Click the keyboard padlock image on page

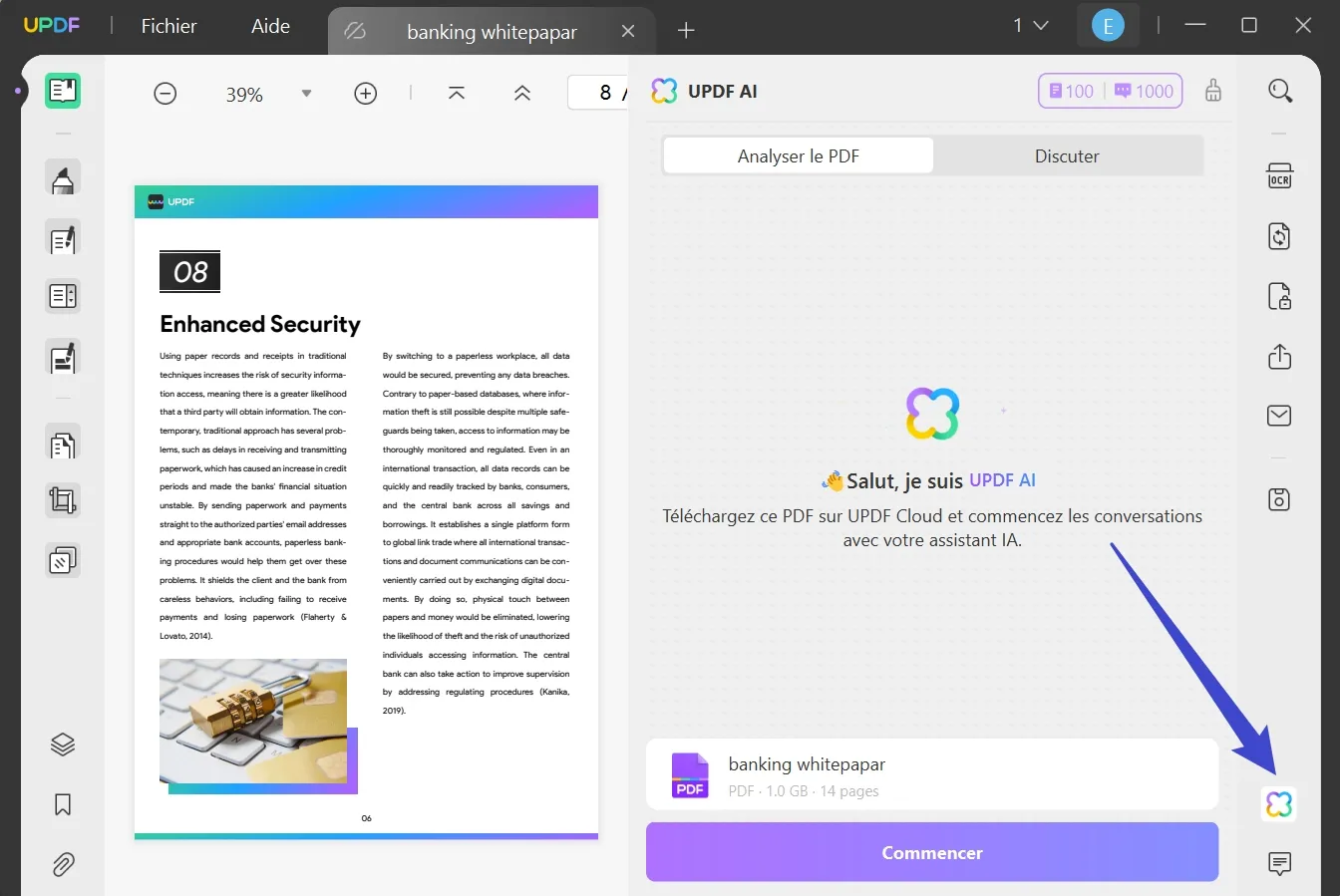point(253,721)
